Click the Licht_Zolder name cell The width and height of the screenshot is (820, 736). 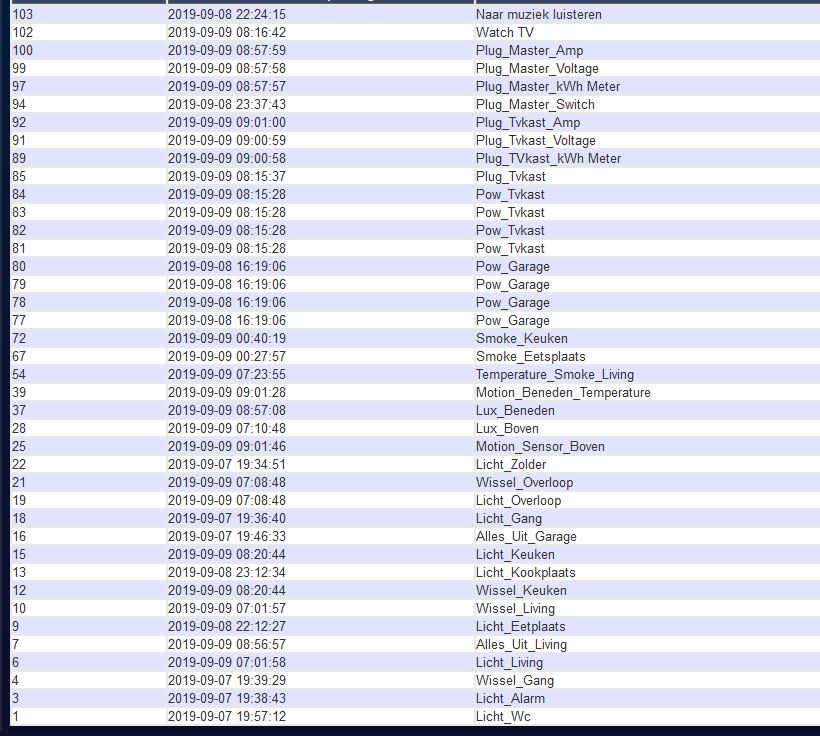click(511, 465)
